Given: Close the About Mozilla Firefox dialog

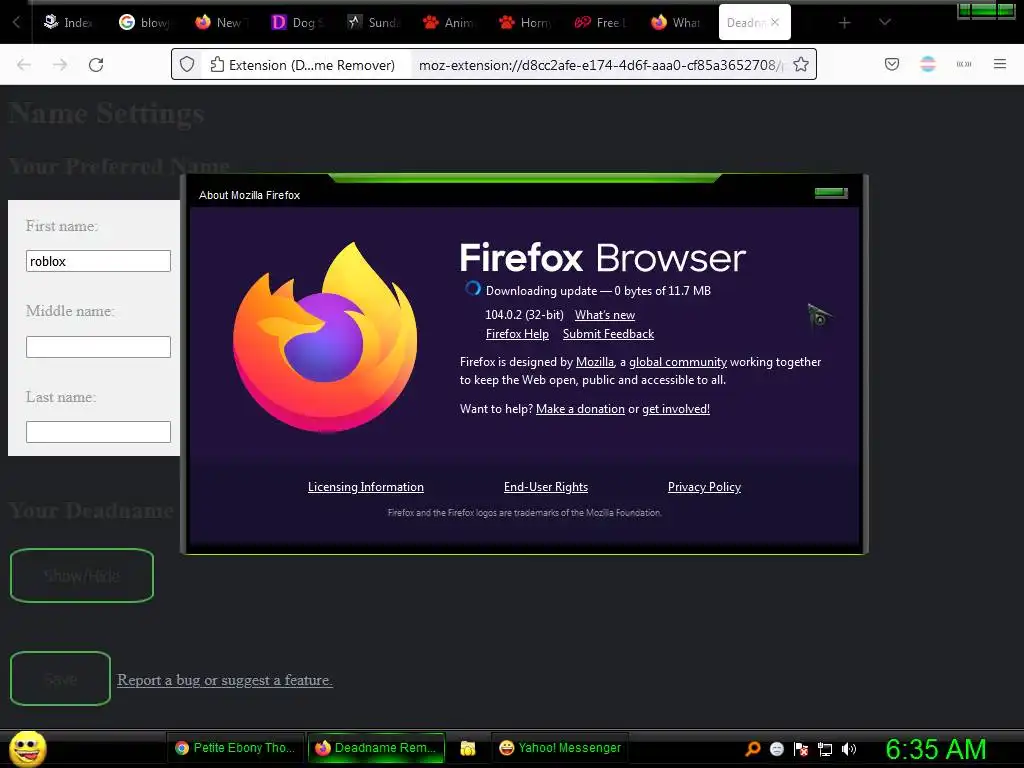Looking at the screenshot, I should (831, 193).
